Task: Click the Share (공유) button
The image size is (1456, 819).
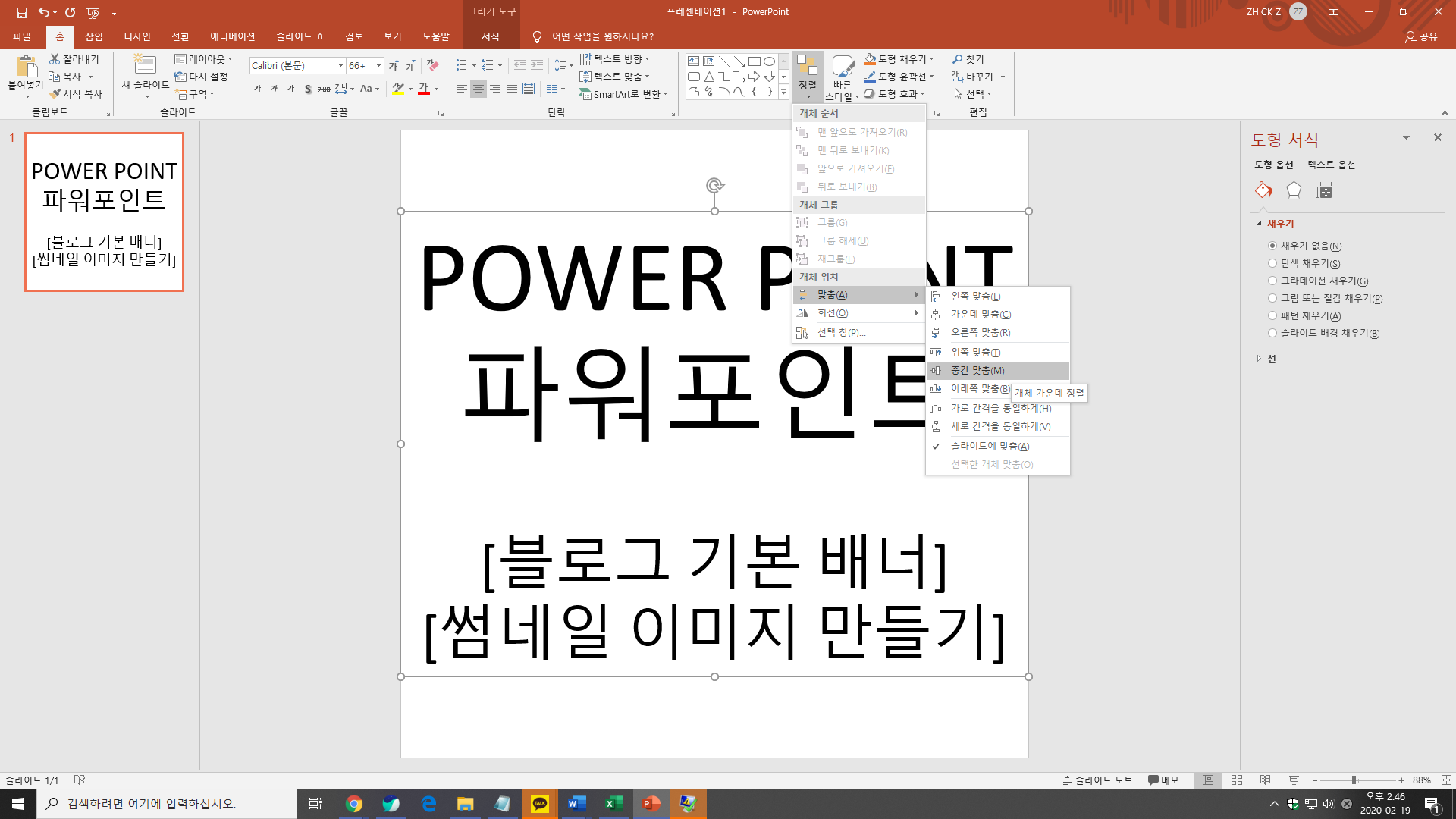Action: [1421, 36]
